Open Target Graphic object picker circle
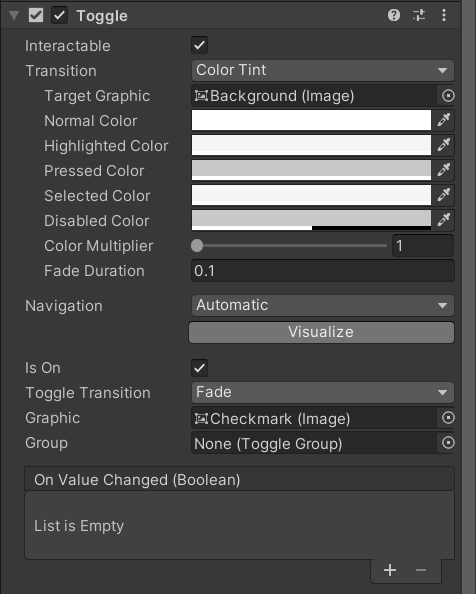 [x=448, y=96]
